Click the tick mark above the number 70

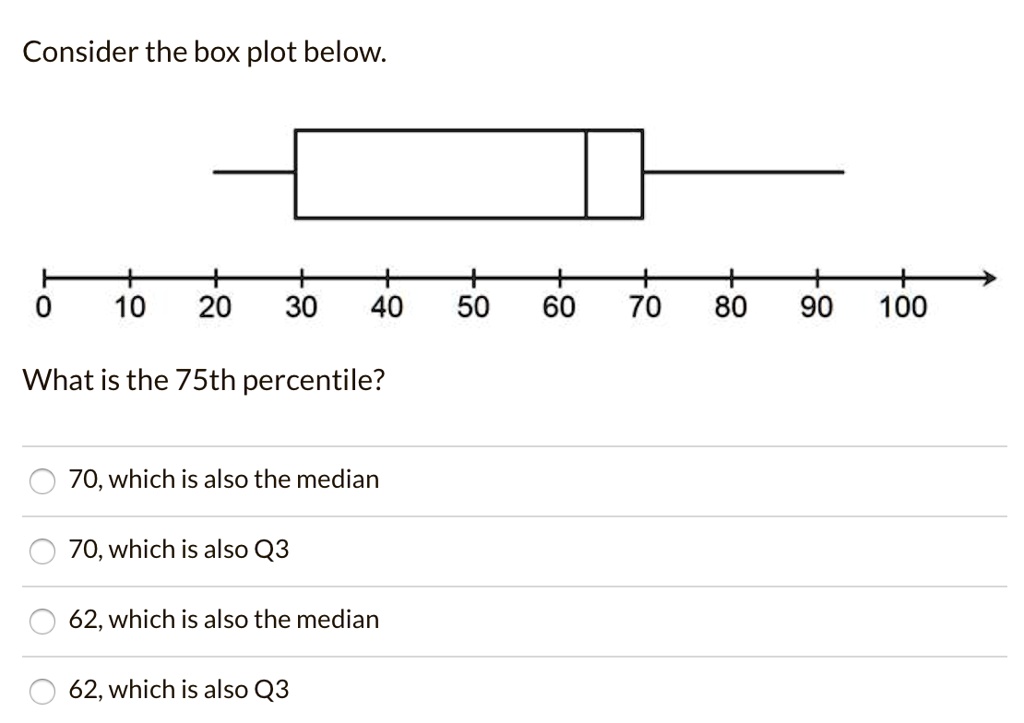click(645, 277)
